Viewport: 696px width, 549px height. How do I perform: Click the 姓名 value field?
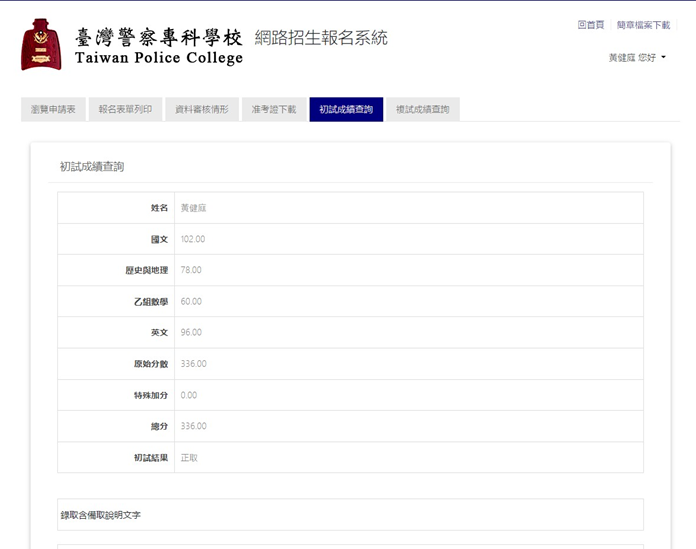click(x=408, y=208)
